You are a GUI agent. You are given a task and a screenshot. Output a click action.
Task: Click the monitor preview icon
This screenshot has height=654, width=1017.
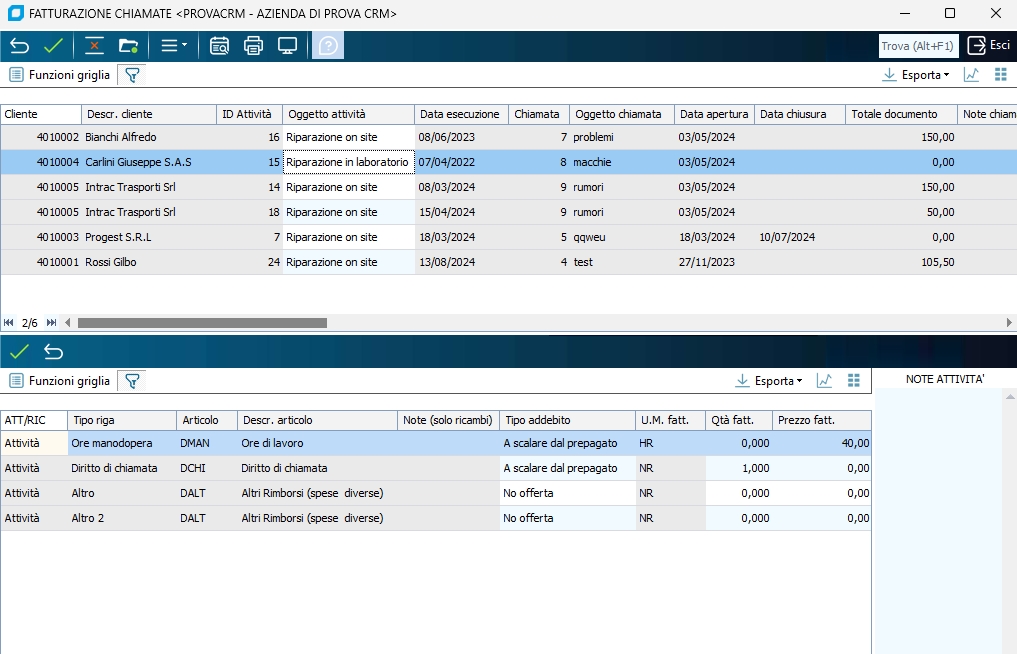(287, 46)
